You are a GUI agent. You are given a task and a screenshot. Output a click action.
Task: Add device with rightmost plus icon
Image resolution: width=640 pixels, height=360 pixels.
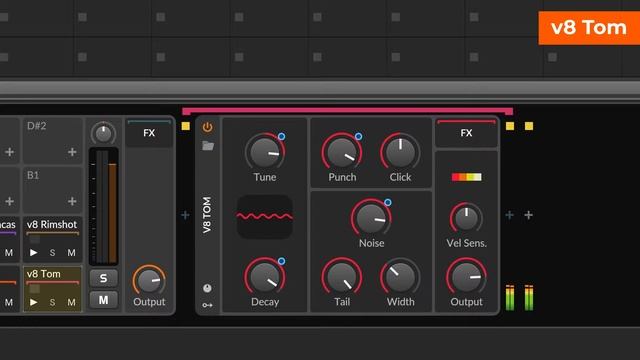point(529,215)
